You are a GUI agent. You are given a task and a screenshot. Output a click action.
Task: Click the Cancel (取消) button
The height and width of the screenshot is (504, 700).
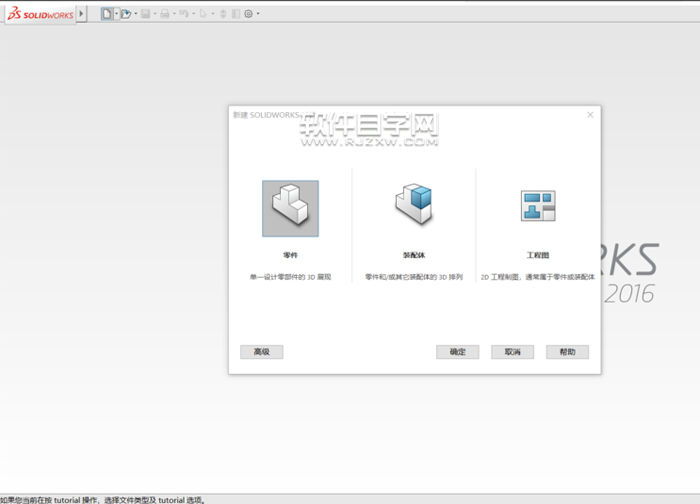point(512,352)
